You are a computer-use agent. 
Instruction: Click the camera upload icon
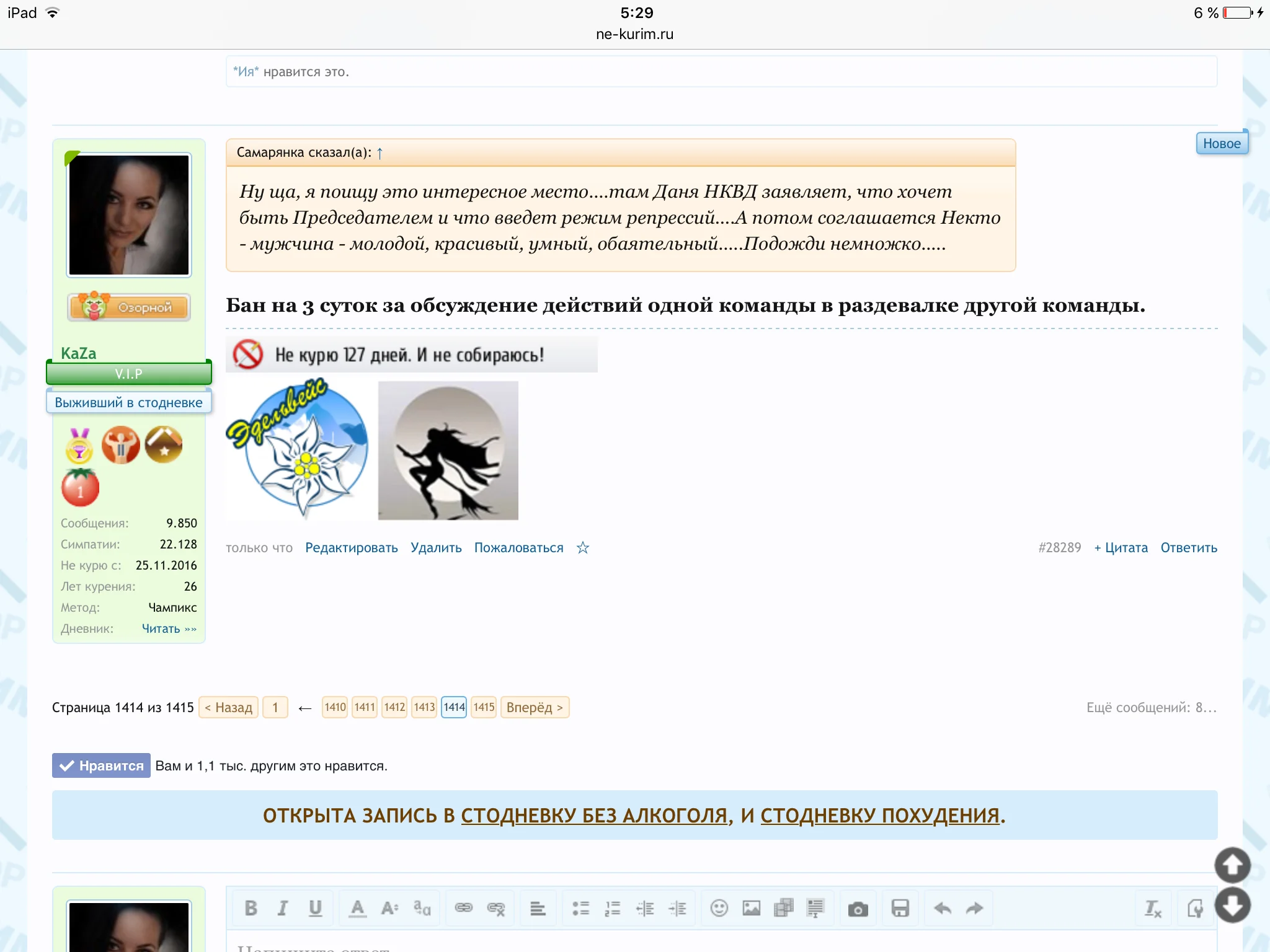coord(858,909)
